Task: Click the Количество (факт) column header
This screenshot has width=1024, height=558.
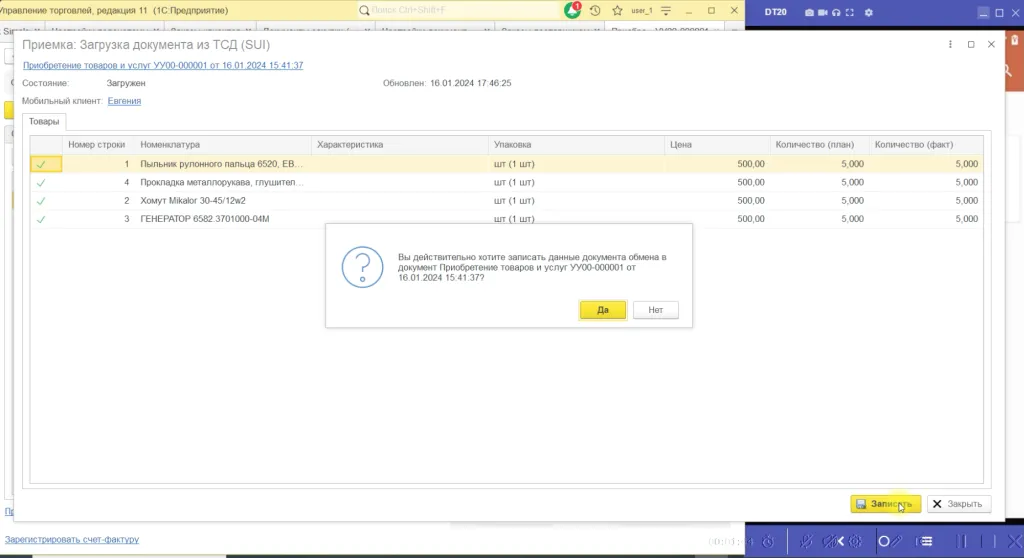Action: [x=926, y=144]
